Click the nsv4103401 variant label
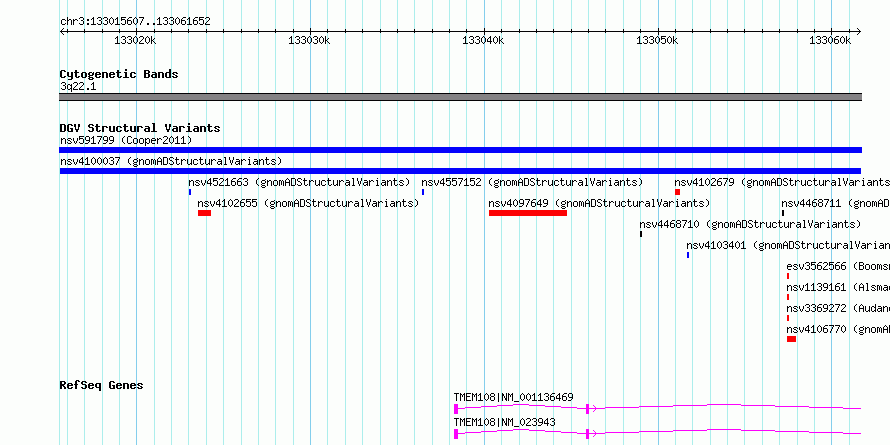 788,245
